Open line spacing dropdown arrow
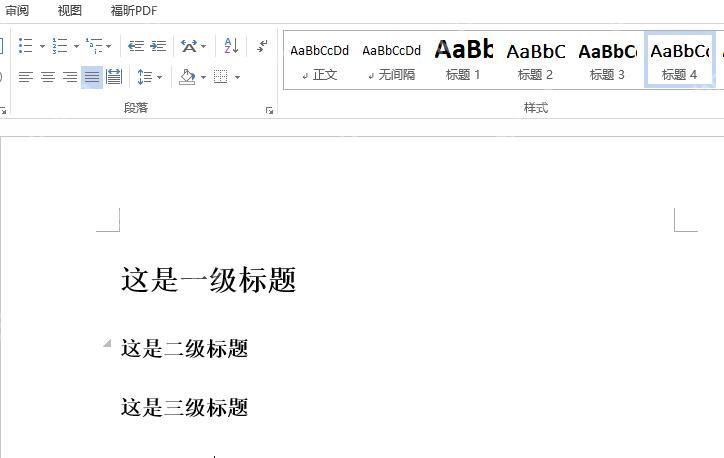Screen dimensions: 724x458 (160, 77)
